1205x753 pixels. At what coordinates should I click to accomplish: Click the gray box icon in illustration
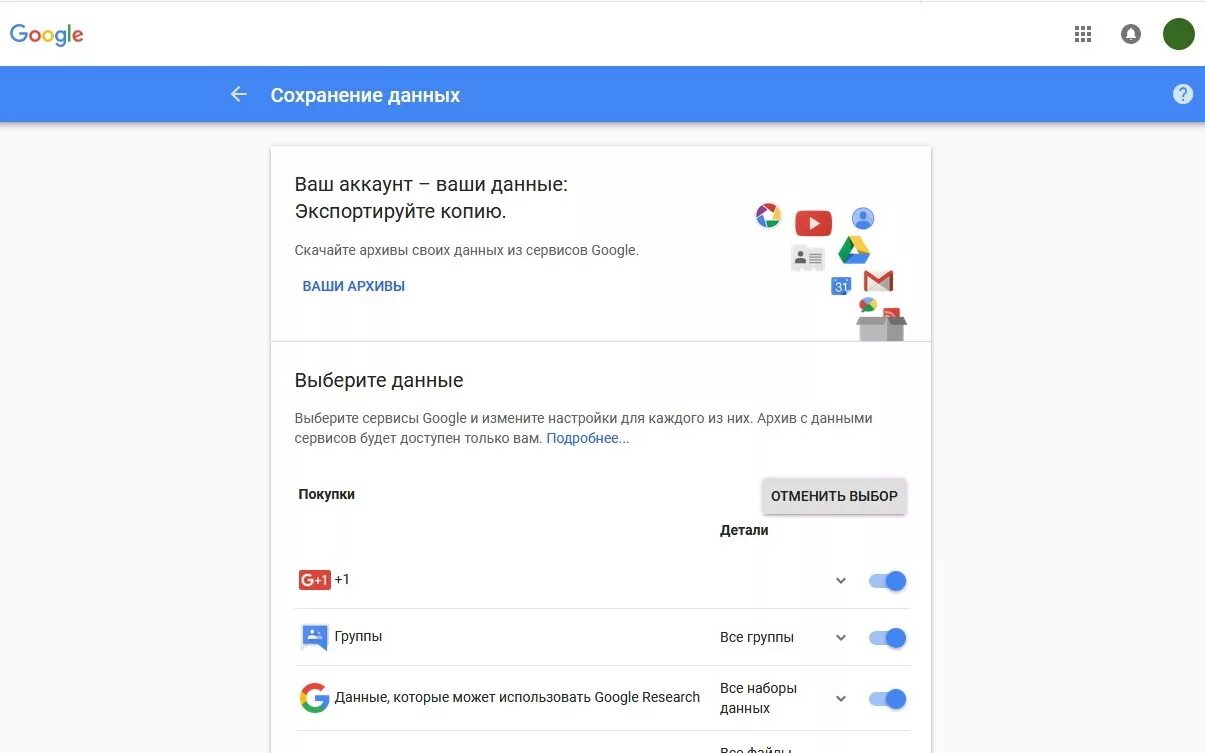point(881,328)
